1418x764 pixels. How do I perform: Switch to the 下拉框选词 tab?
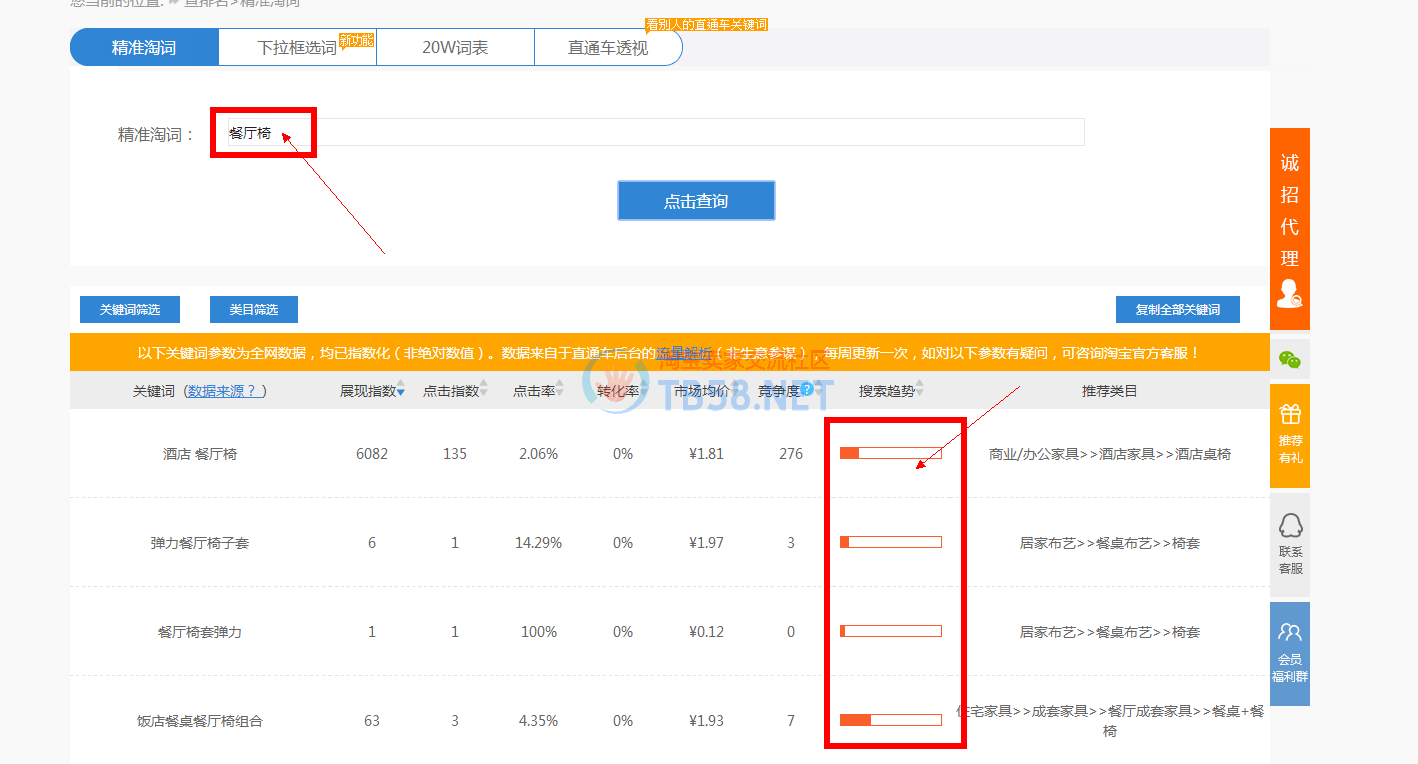(x=297, y=47)
